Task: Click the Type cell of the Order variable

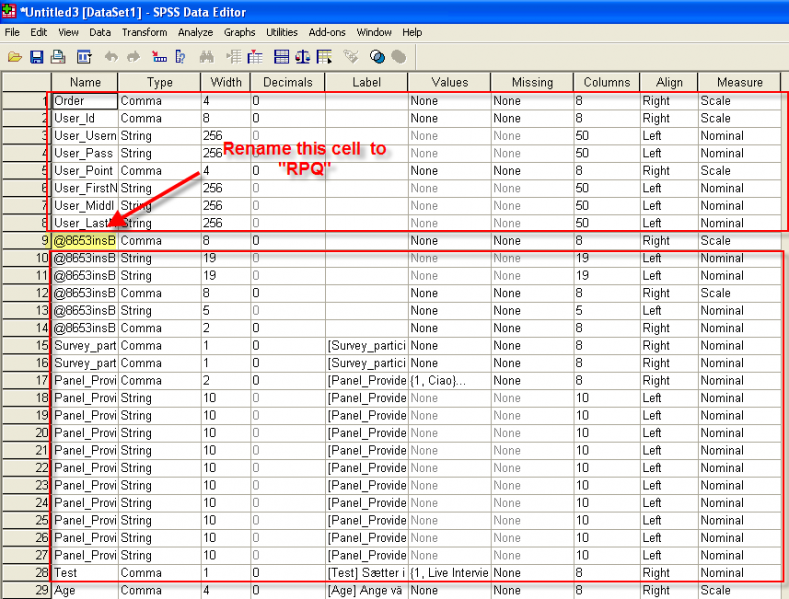Action: [158, 101]
